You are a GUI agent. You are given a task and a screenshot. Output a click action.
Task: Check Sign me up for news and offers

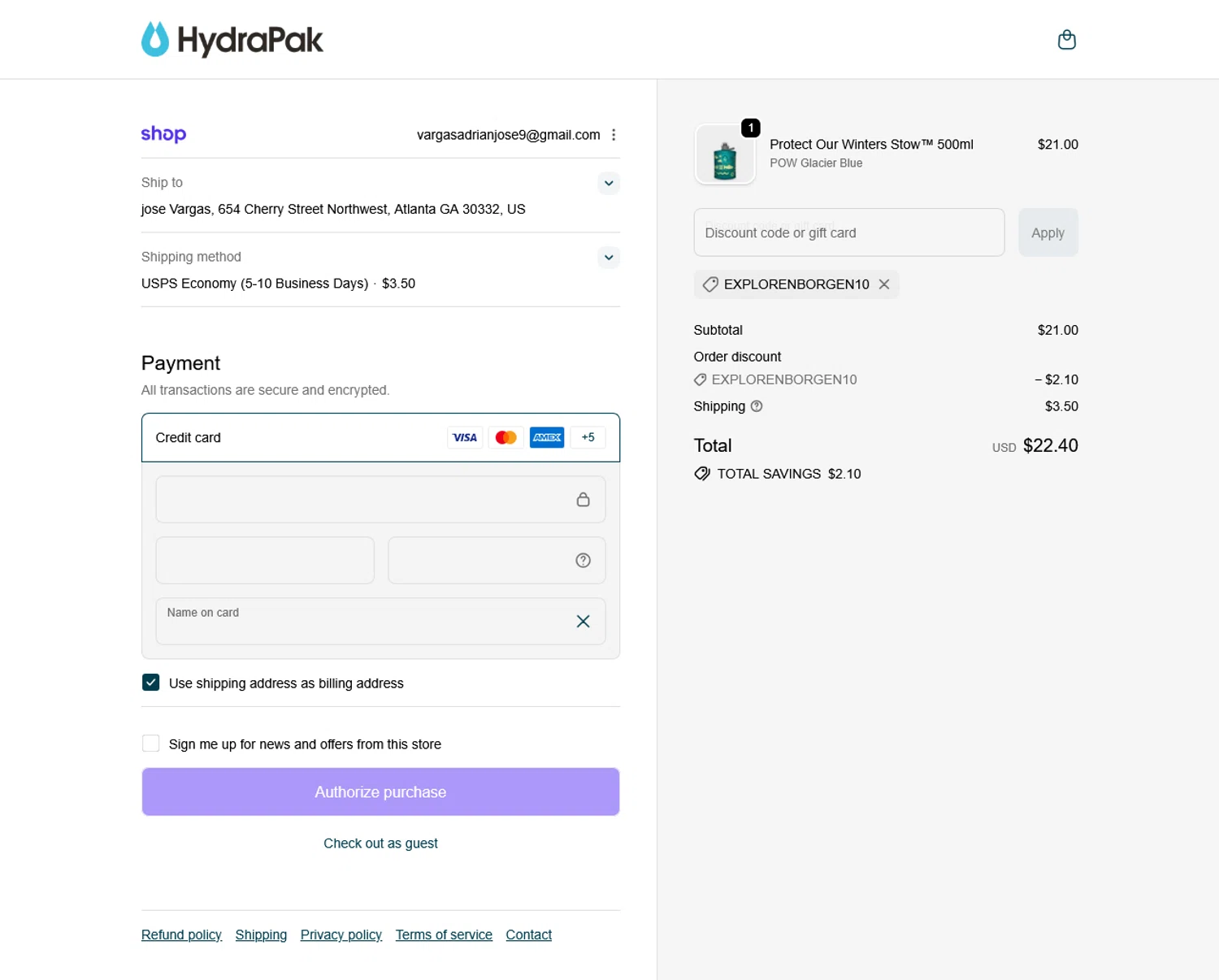[x=151, y=744]
